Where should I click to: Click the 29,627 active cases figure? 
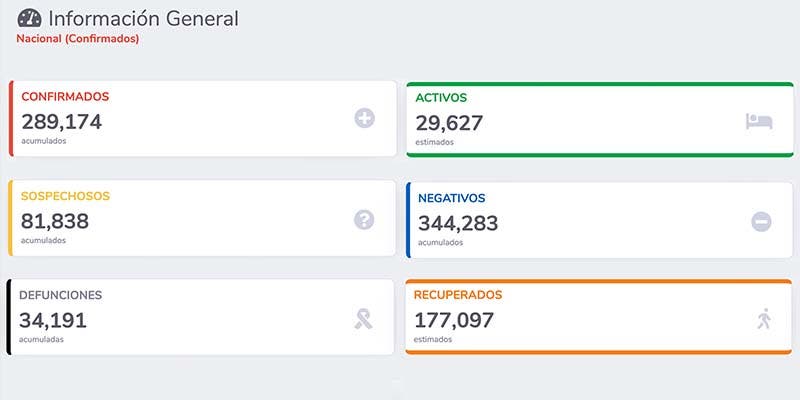449,123
